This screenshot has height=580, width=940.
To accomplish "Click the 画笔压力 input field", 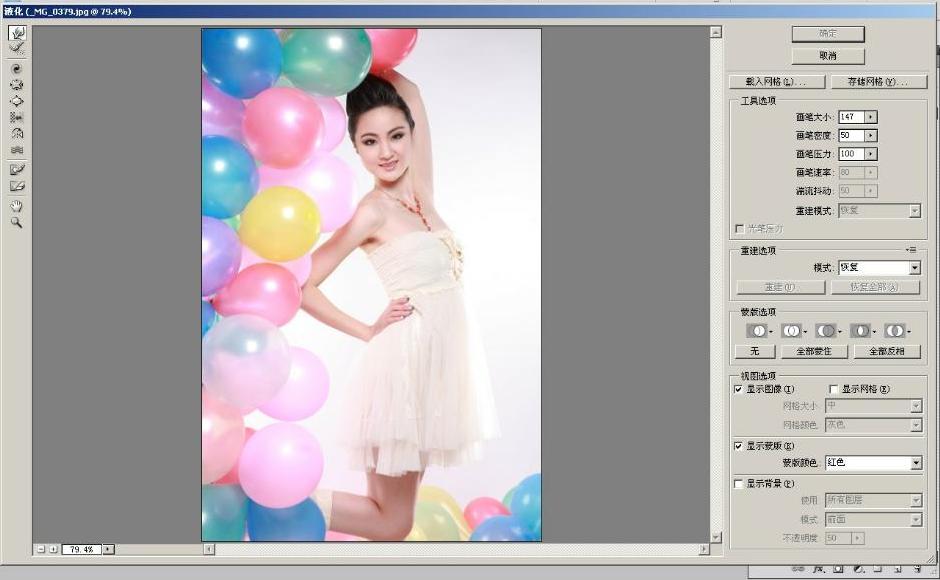I will click(851, 154).
